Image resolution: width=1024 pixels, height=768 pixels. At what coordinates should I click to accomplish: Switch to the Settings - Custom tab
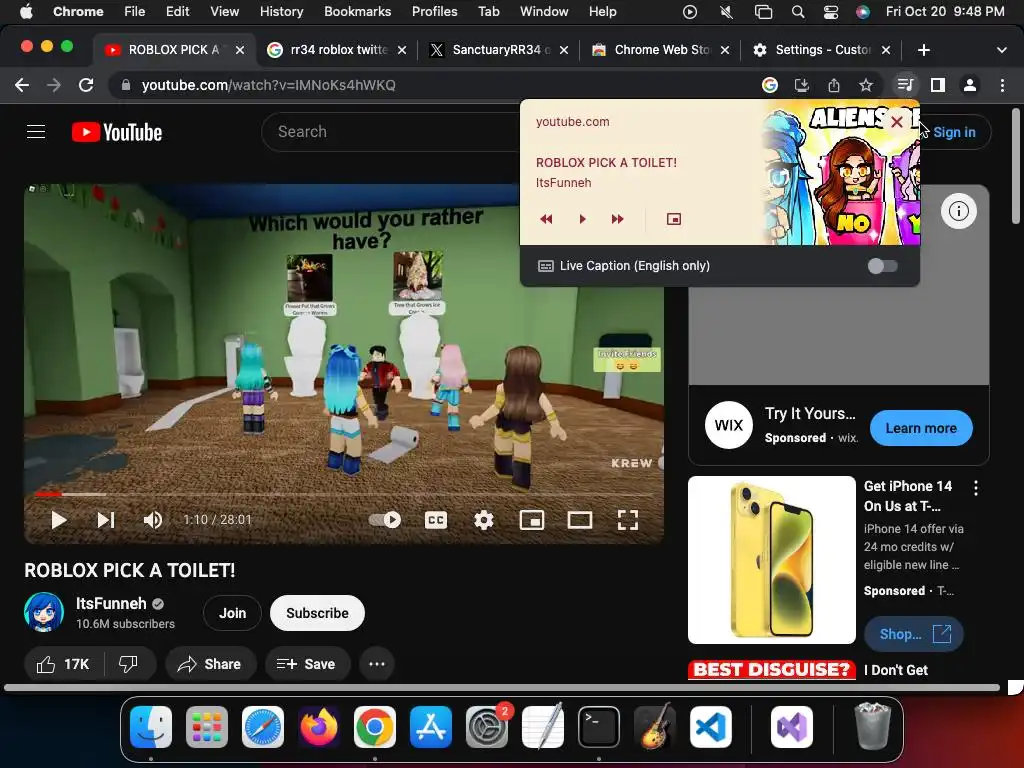(821, 50)
